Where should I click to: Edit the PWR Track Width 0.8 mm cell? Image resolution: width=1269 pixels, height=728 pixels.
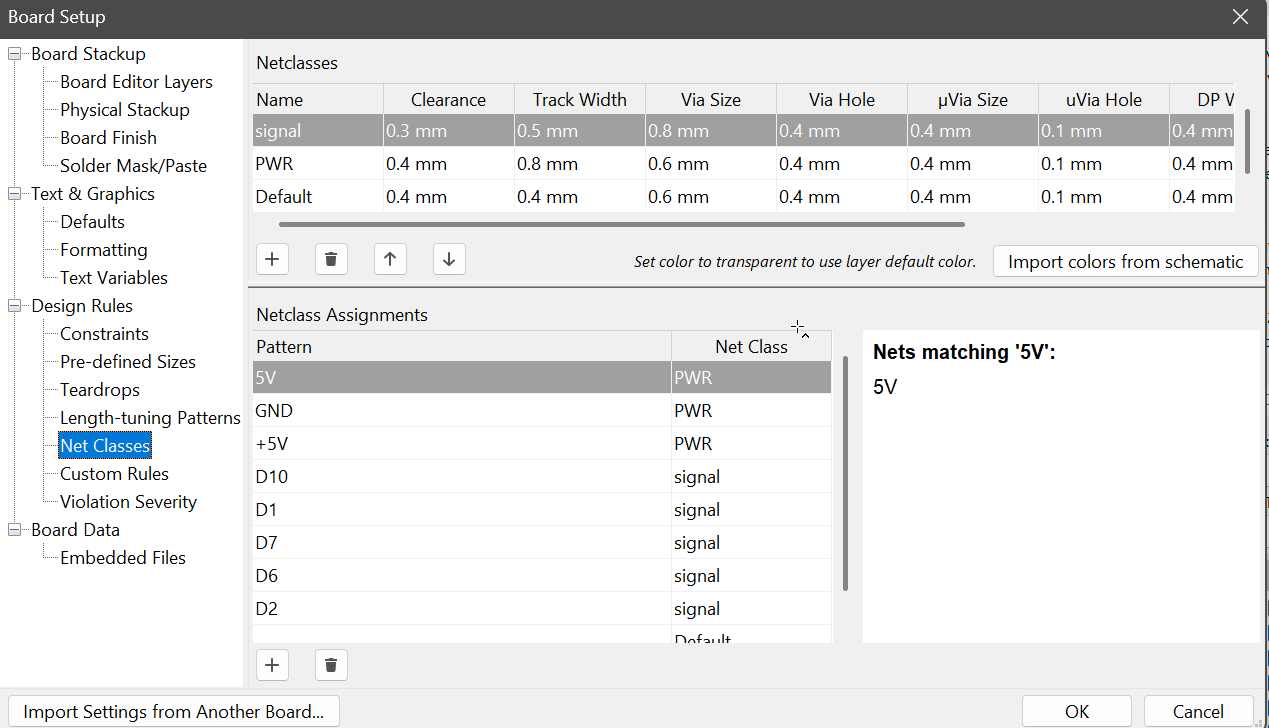click(x=579, y=164)
